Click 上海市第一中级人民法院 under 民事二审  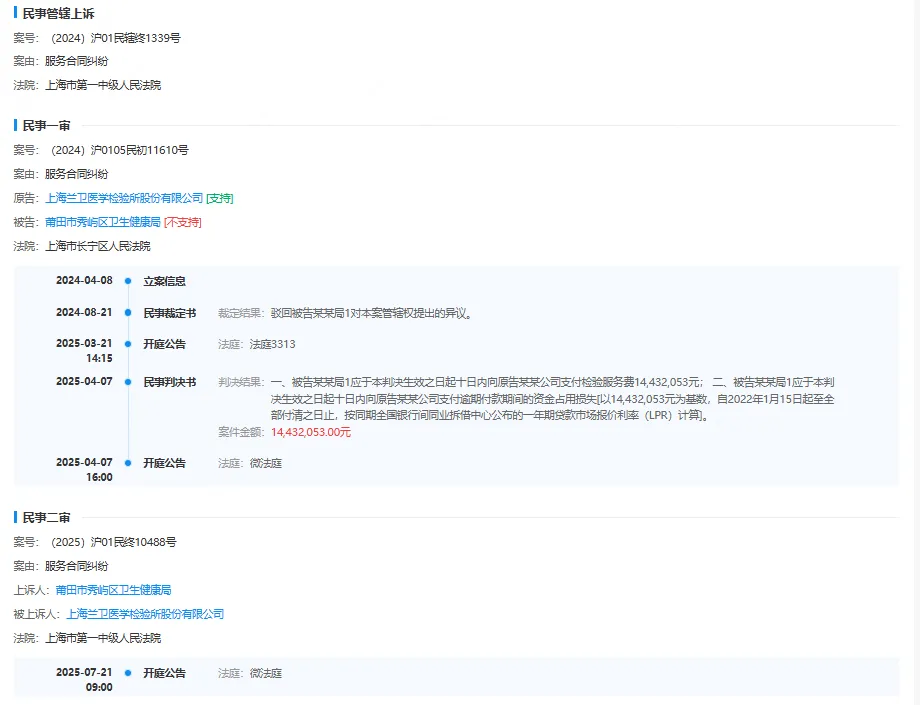coord(103,638)
